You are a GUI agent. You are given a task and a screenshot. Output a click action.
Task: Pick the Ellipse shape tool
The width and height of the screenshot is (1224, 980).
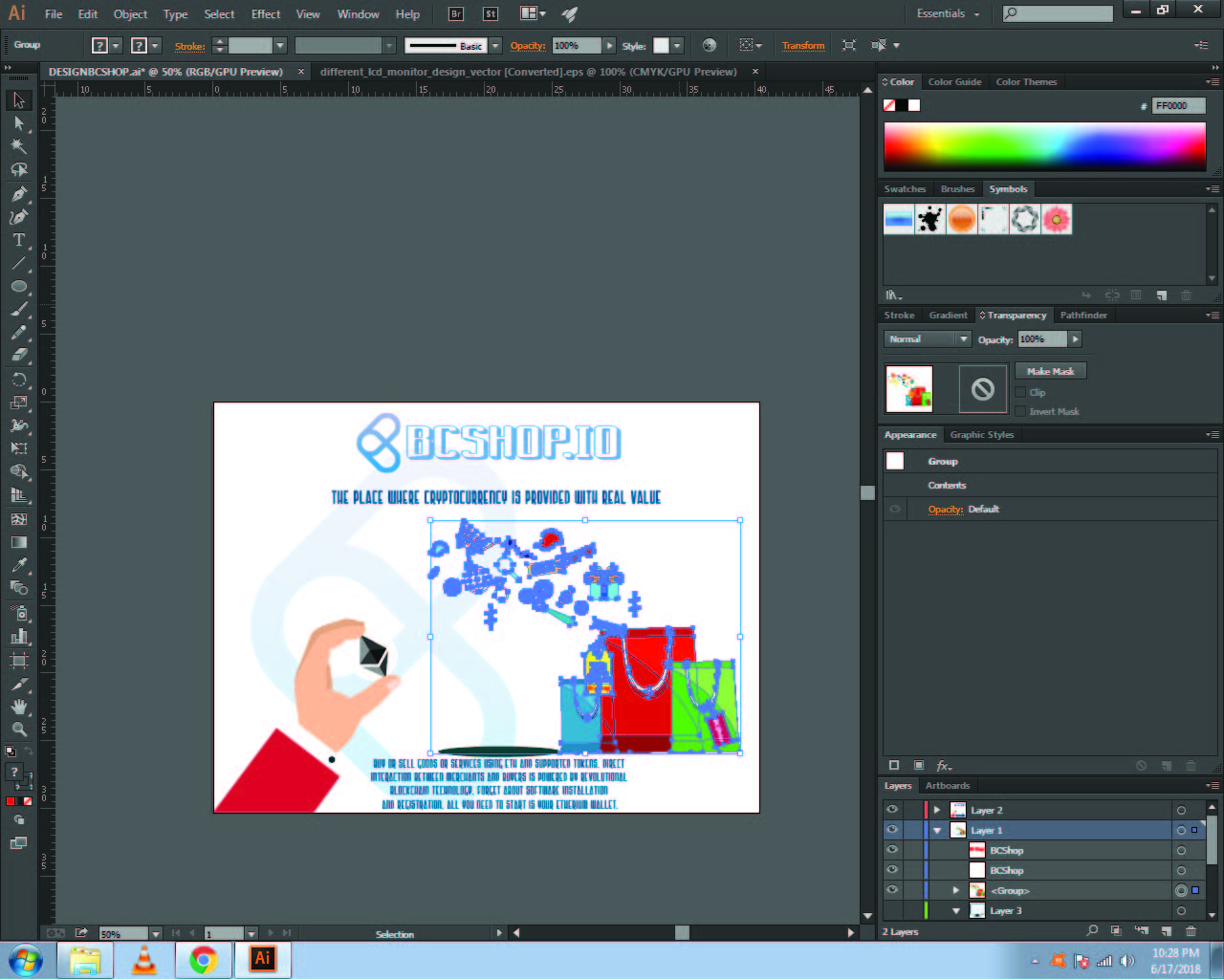(19, 286)
